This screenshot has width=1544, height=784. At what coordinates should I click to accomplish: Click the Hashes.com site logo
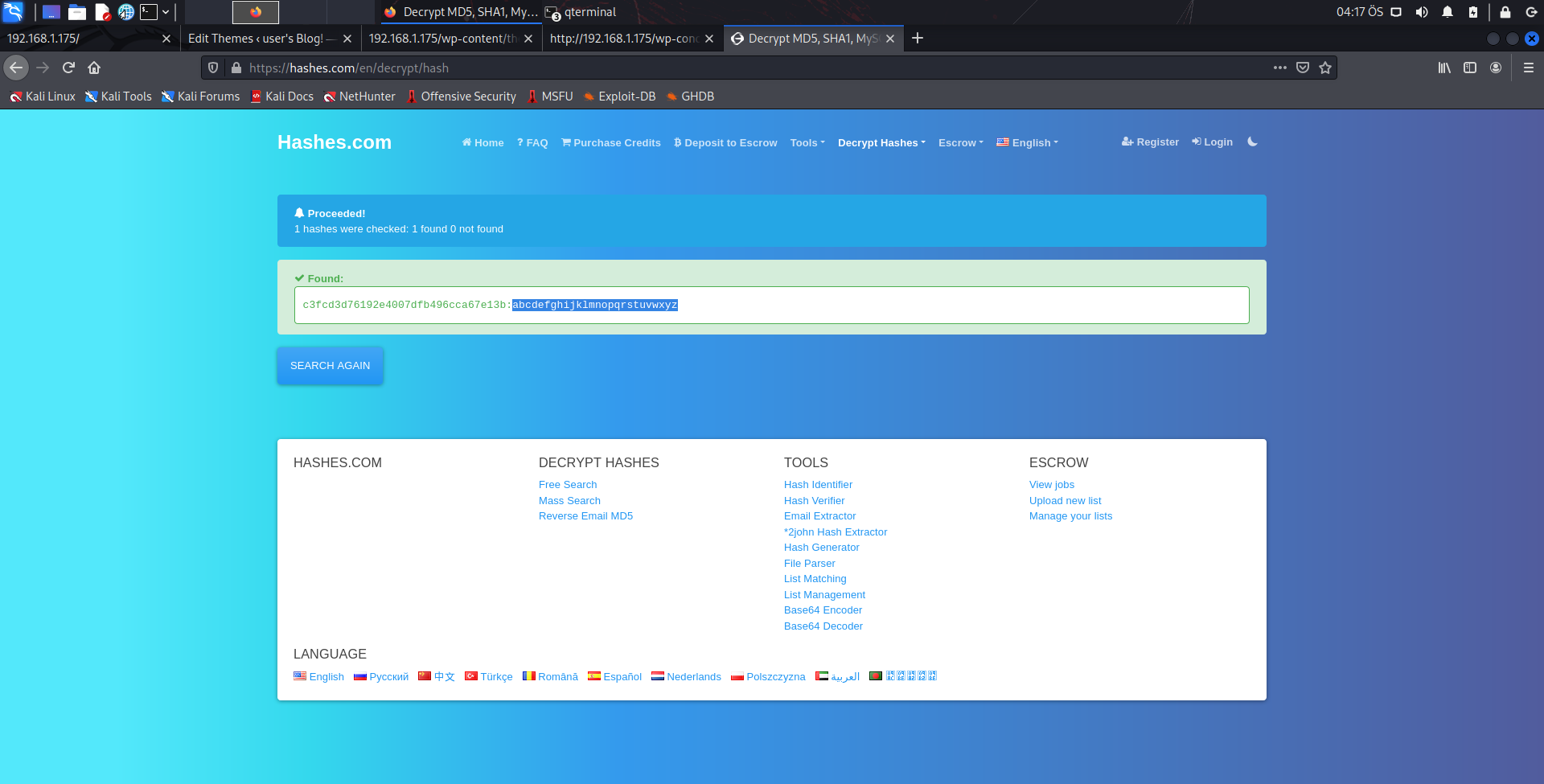click(335, 142)
